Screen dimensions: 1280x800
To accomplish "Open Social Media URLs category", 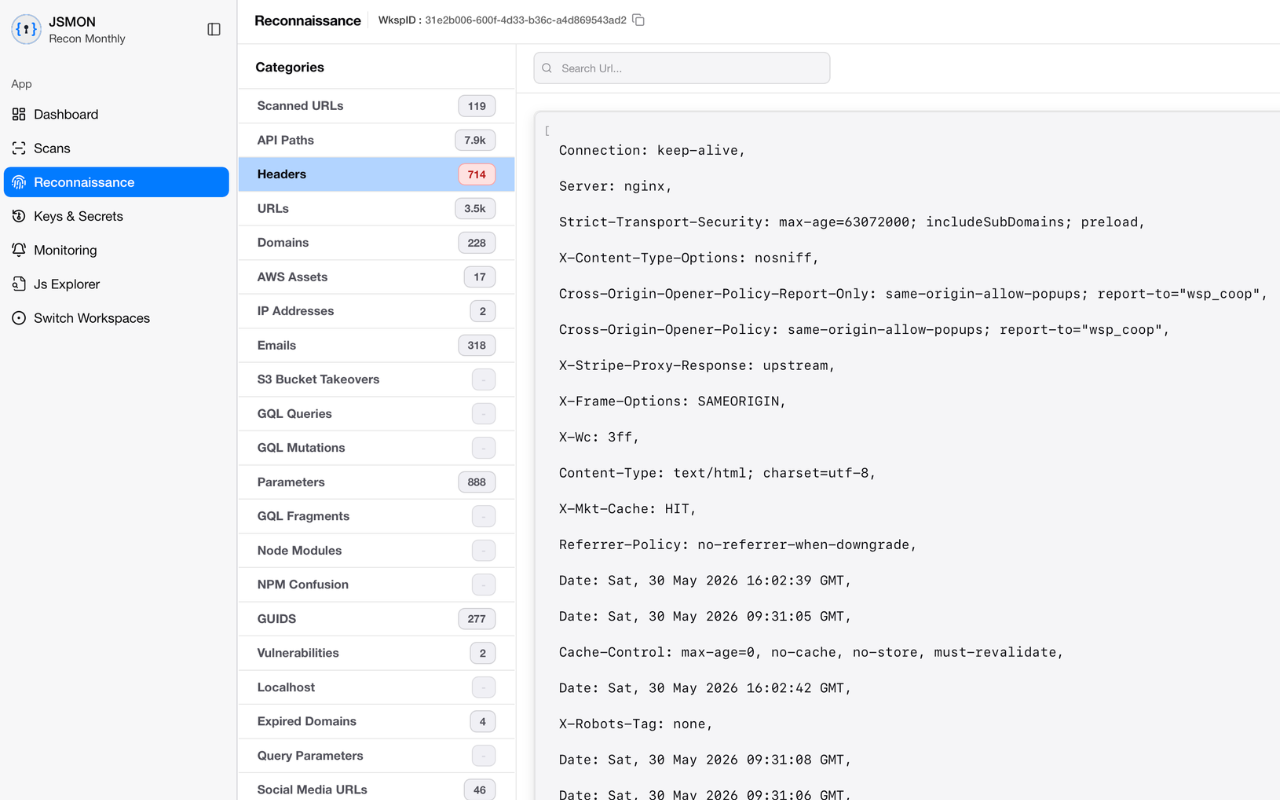I will [x=376, y=787].
